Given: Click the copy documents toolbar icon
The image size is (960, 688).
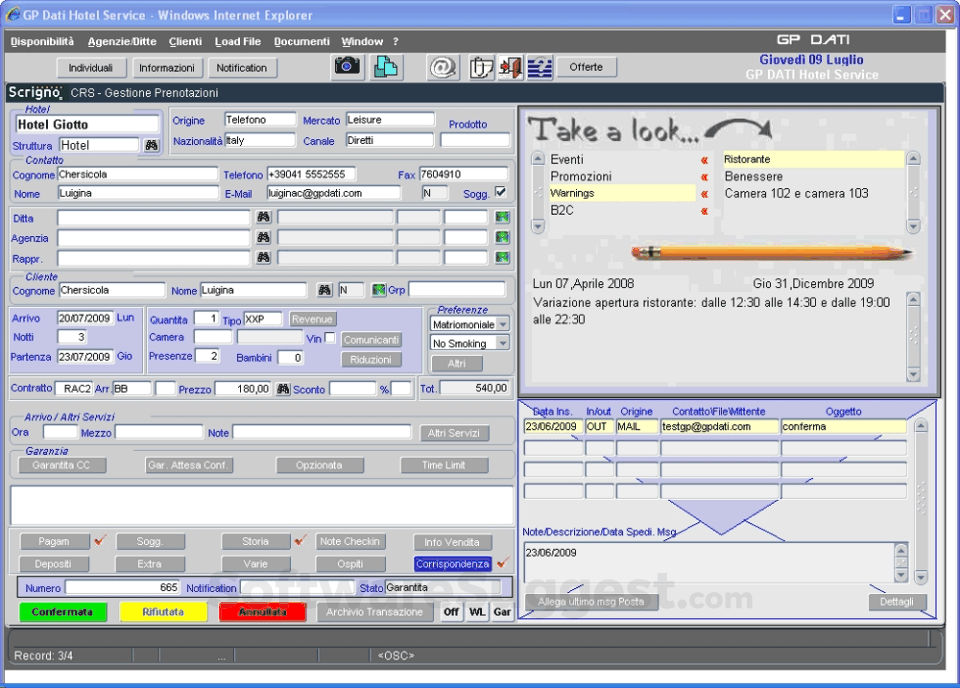Looking at the screenshot, I should point(386,66).
